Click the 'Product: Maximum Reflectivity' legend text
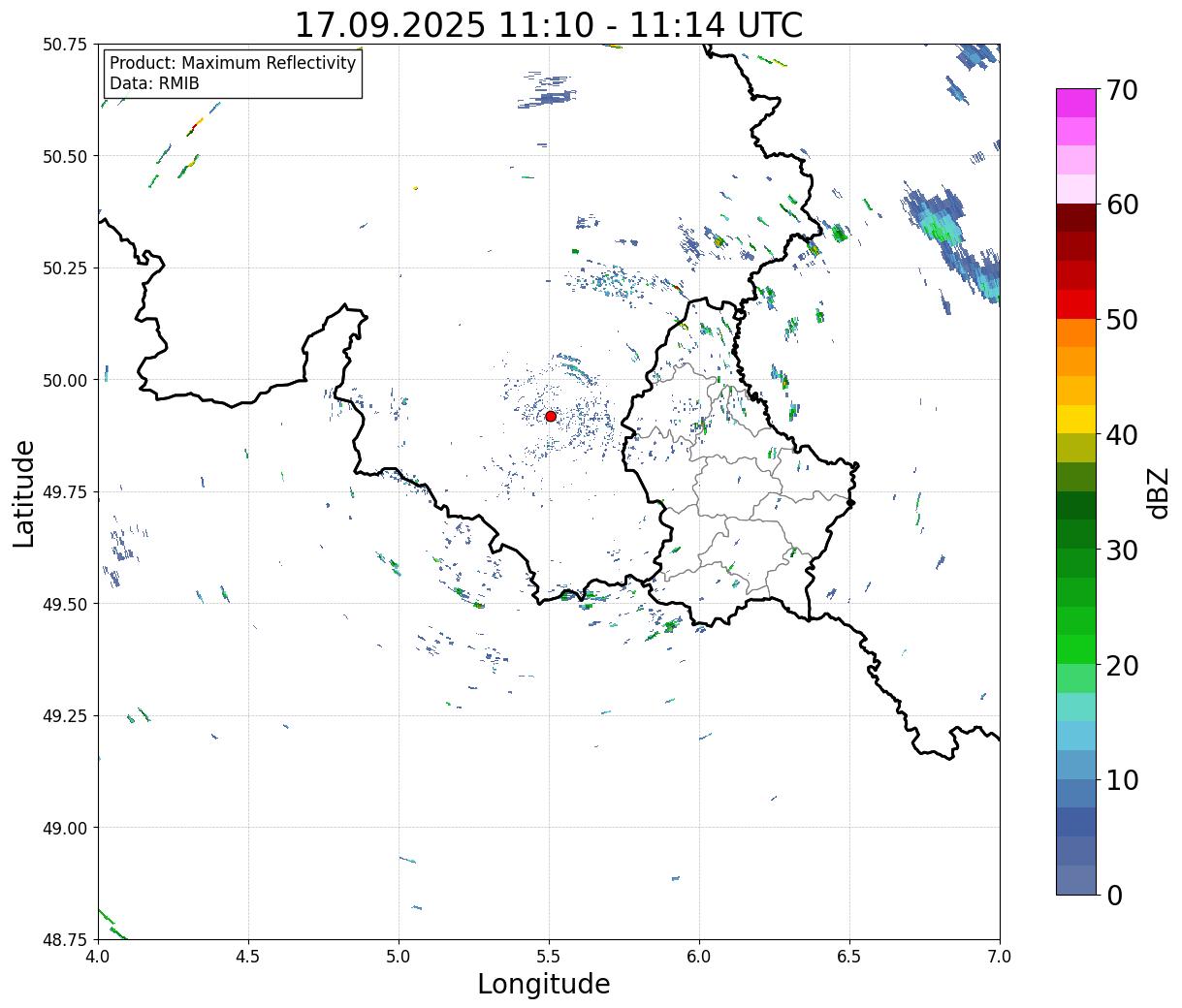The image size is (1182, 1008). click(x=233, y=63)
